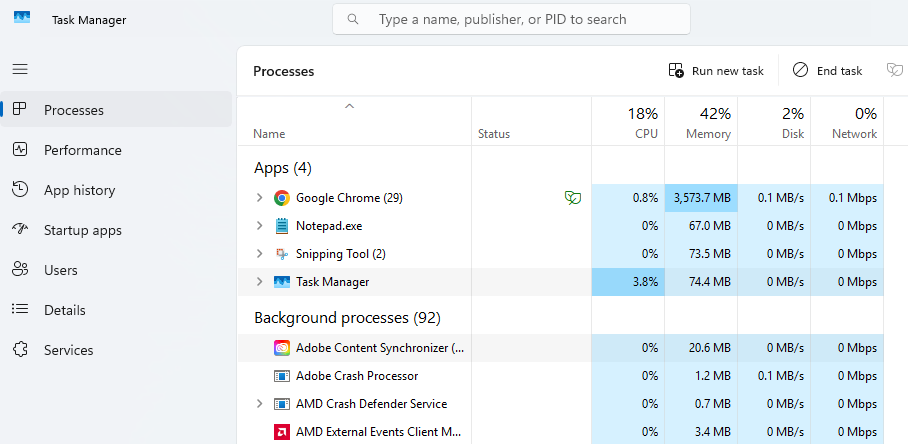
Task: Go to the Services page
Action: (x=68, y=350)
